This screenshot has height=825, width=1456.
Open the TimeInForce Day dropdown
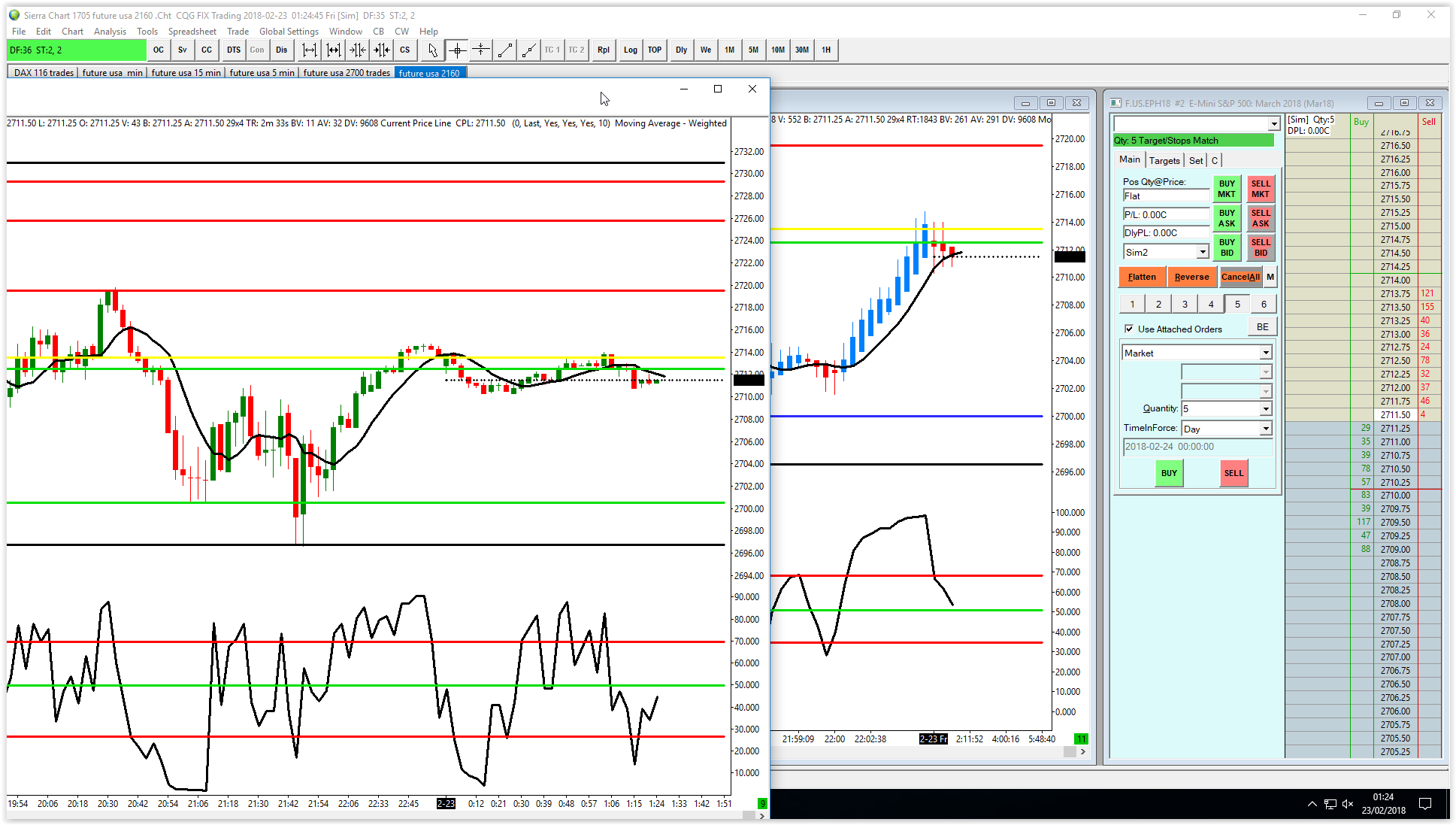(x=1266, y=429)
